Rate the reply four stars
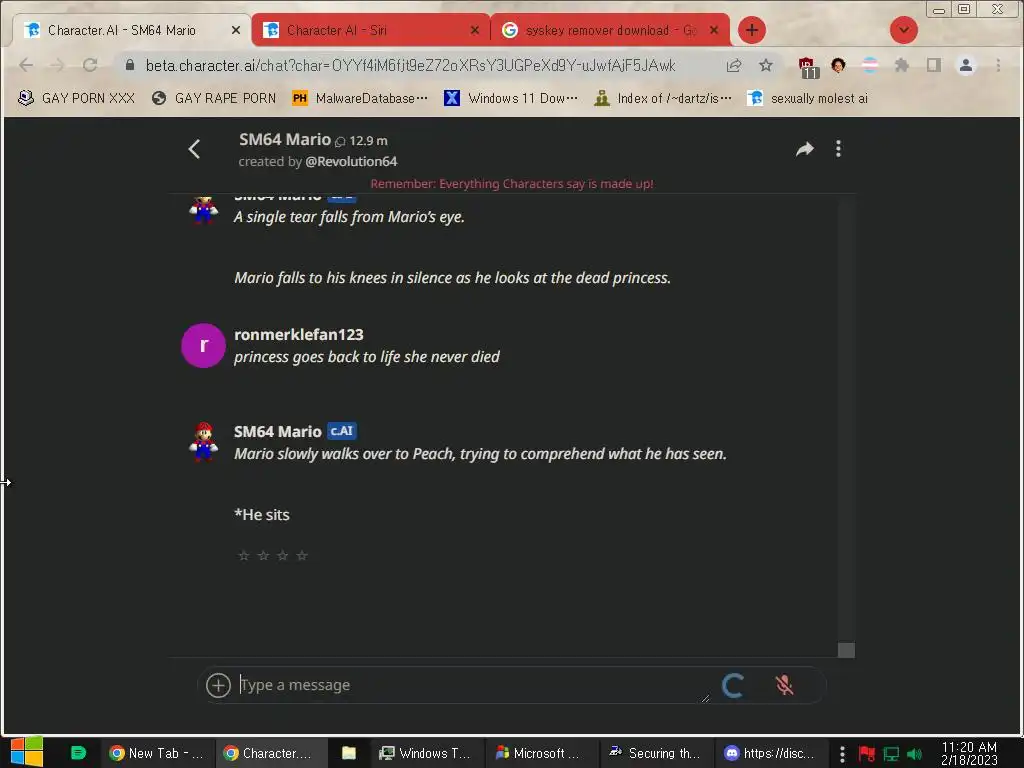 (x=302, y=556)
